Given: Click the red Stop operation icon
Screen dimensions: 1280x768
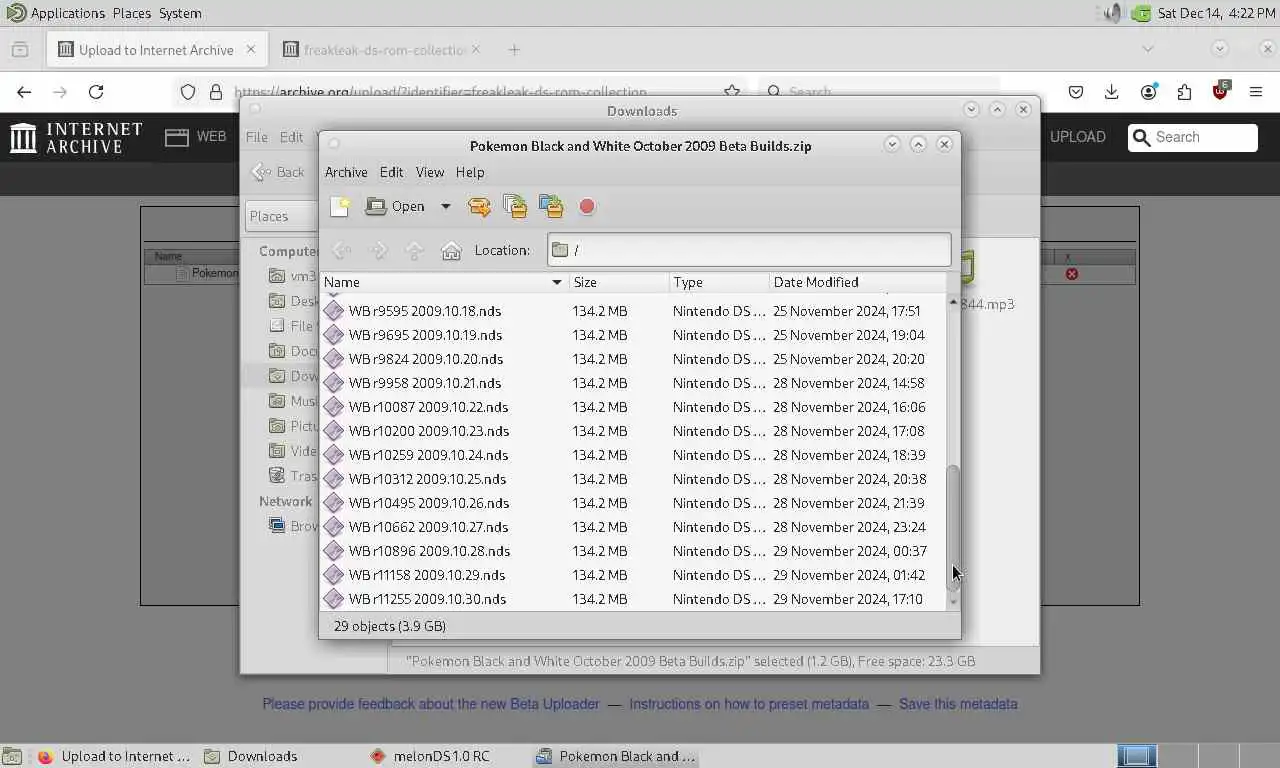Looking at the screenshot, I should tap(587, 206).
